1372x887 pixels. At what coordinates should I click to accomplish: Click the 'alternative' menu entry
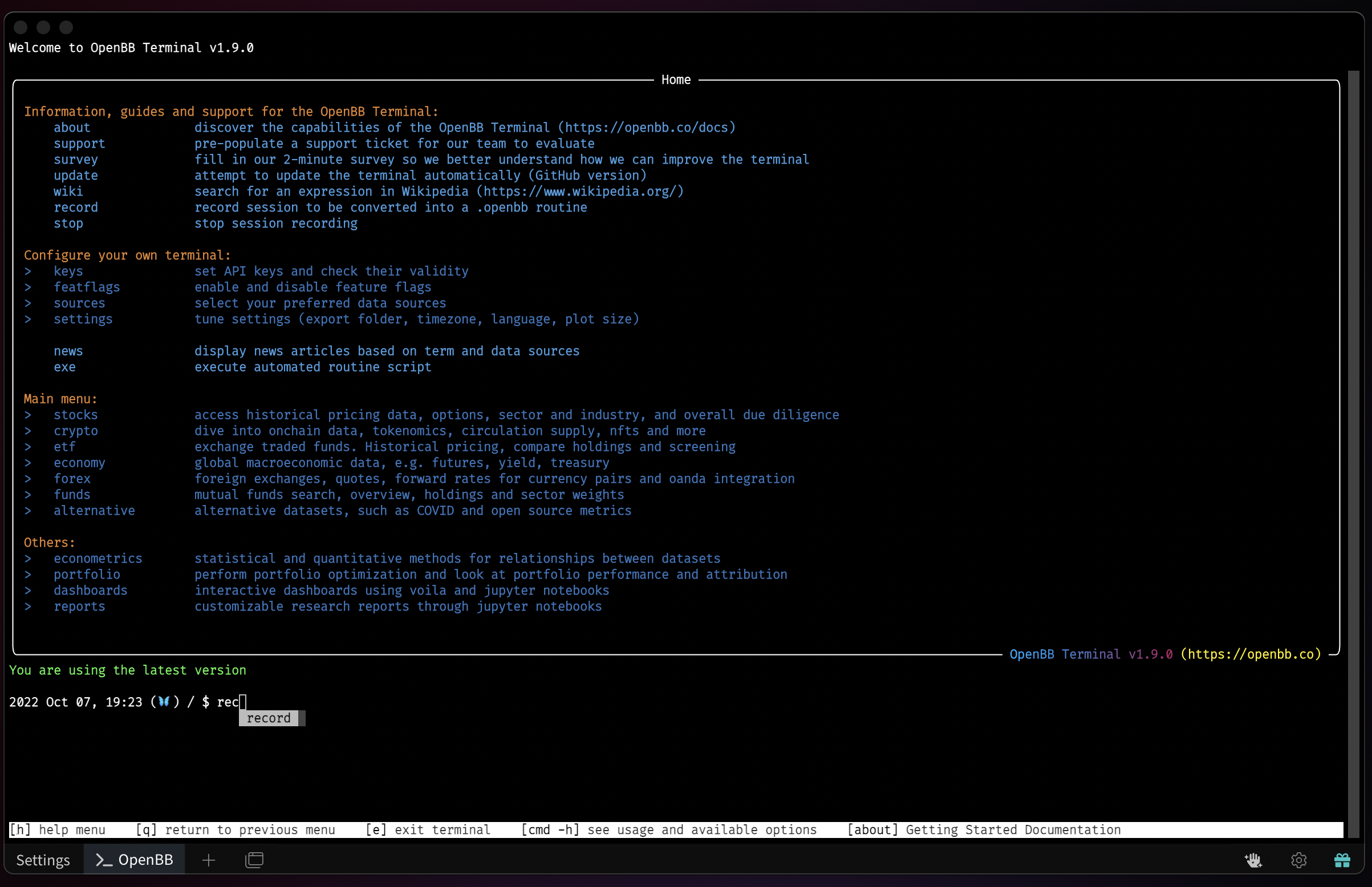95,511
